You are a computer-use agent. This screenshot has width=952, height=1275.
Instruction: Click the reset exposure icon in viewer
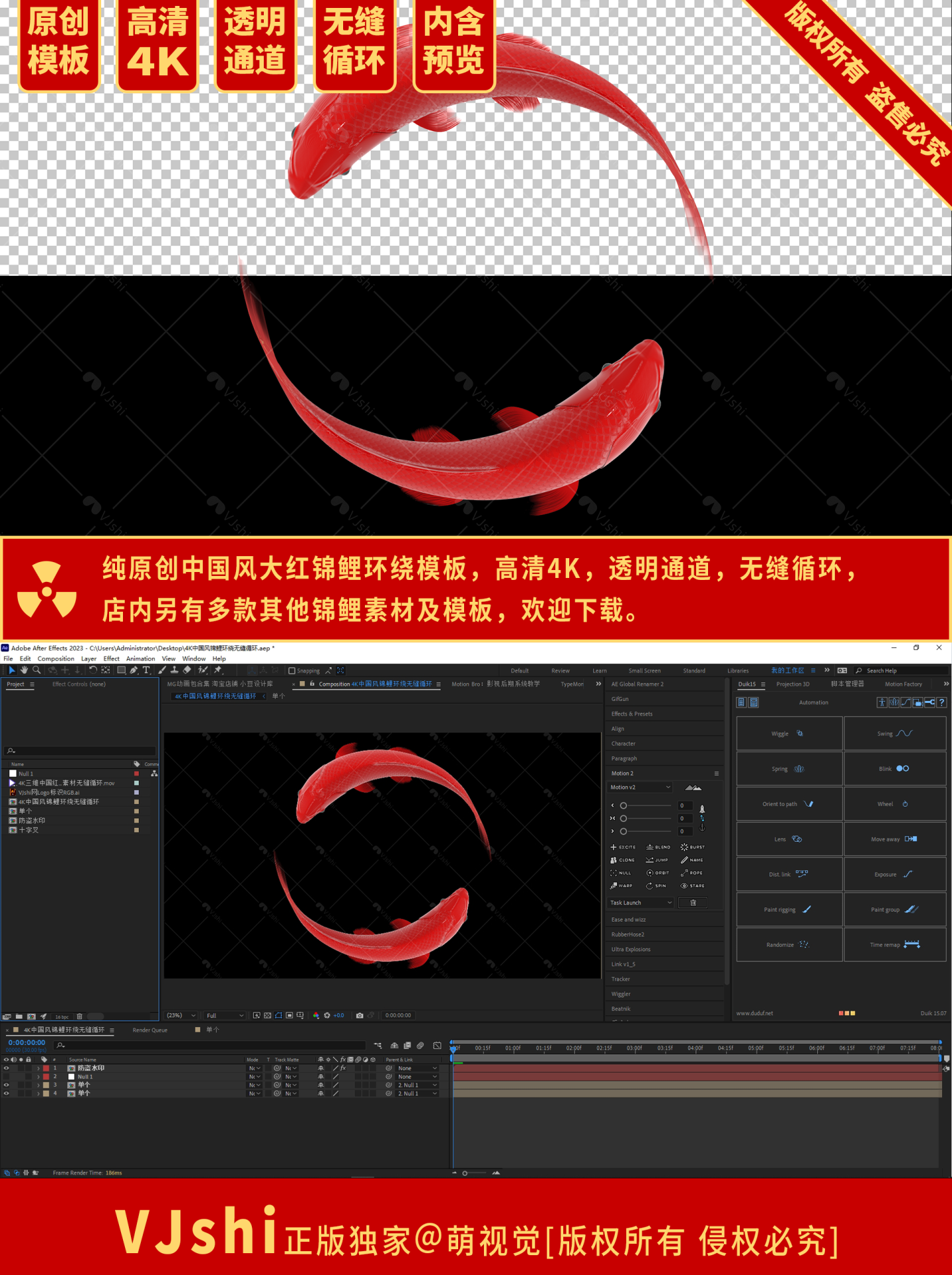click(327, 1015)
